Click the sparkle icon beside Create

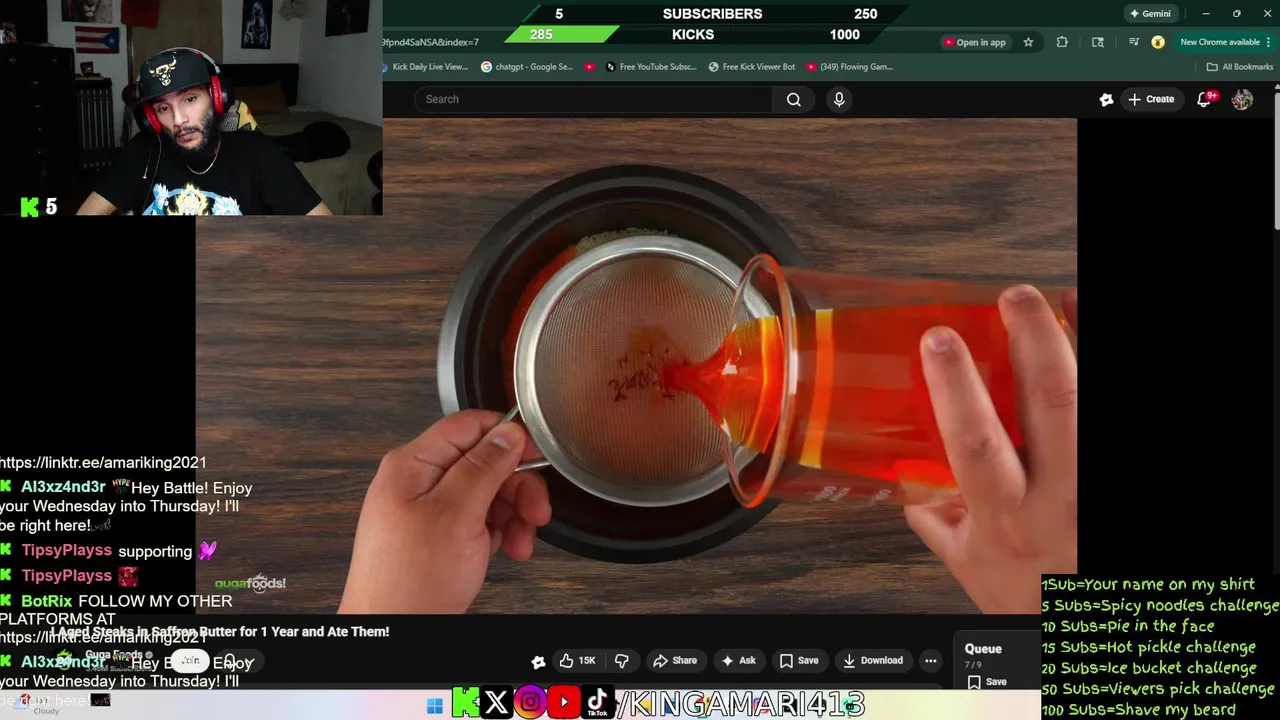(x=1106, y=99)
